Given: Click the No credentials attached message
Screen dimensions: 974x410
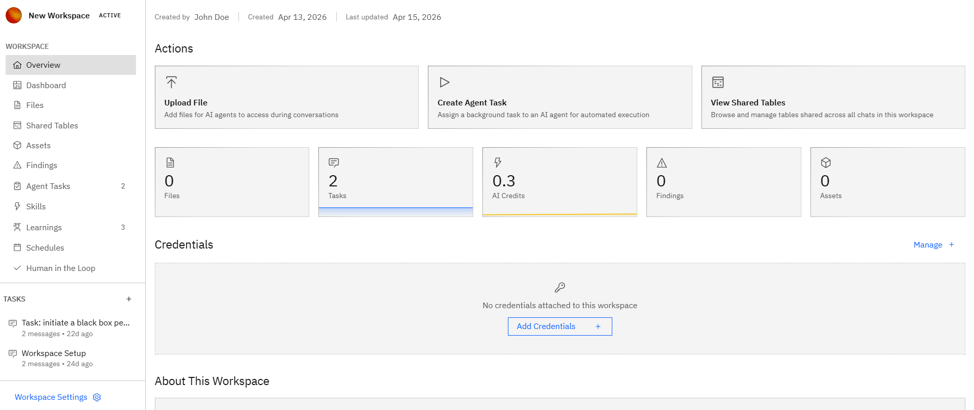Looking at the screenshot, I should click(560, 306).
